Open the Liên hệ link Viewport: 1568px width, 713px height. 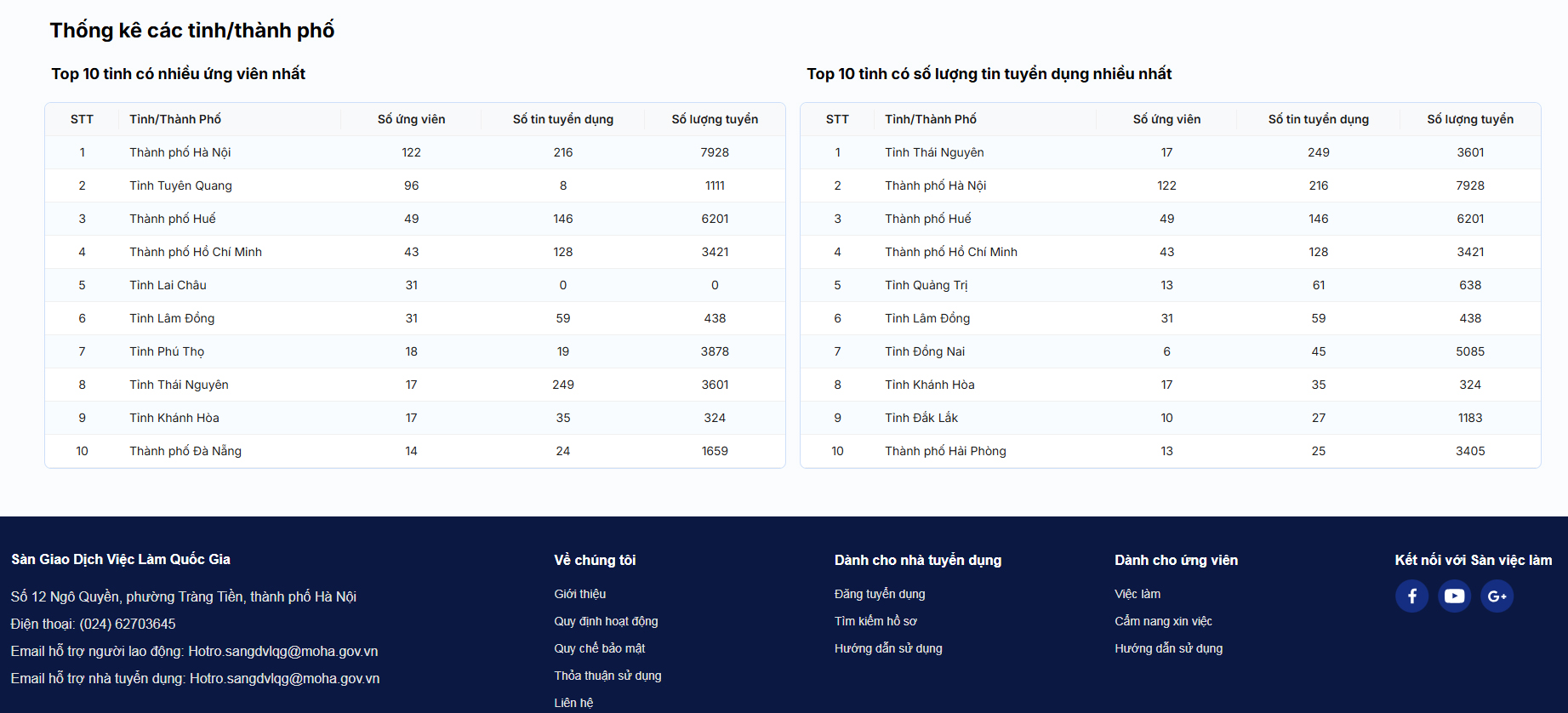click(573, 703)
